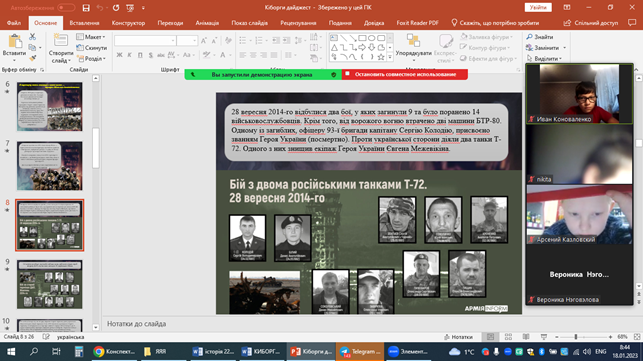This screenshot has width=643, height=361.
Task: Click the fit slide to window icon
Action: pos(637,337)
